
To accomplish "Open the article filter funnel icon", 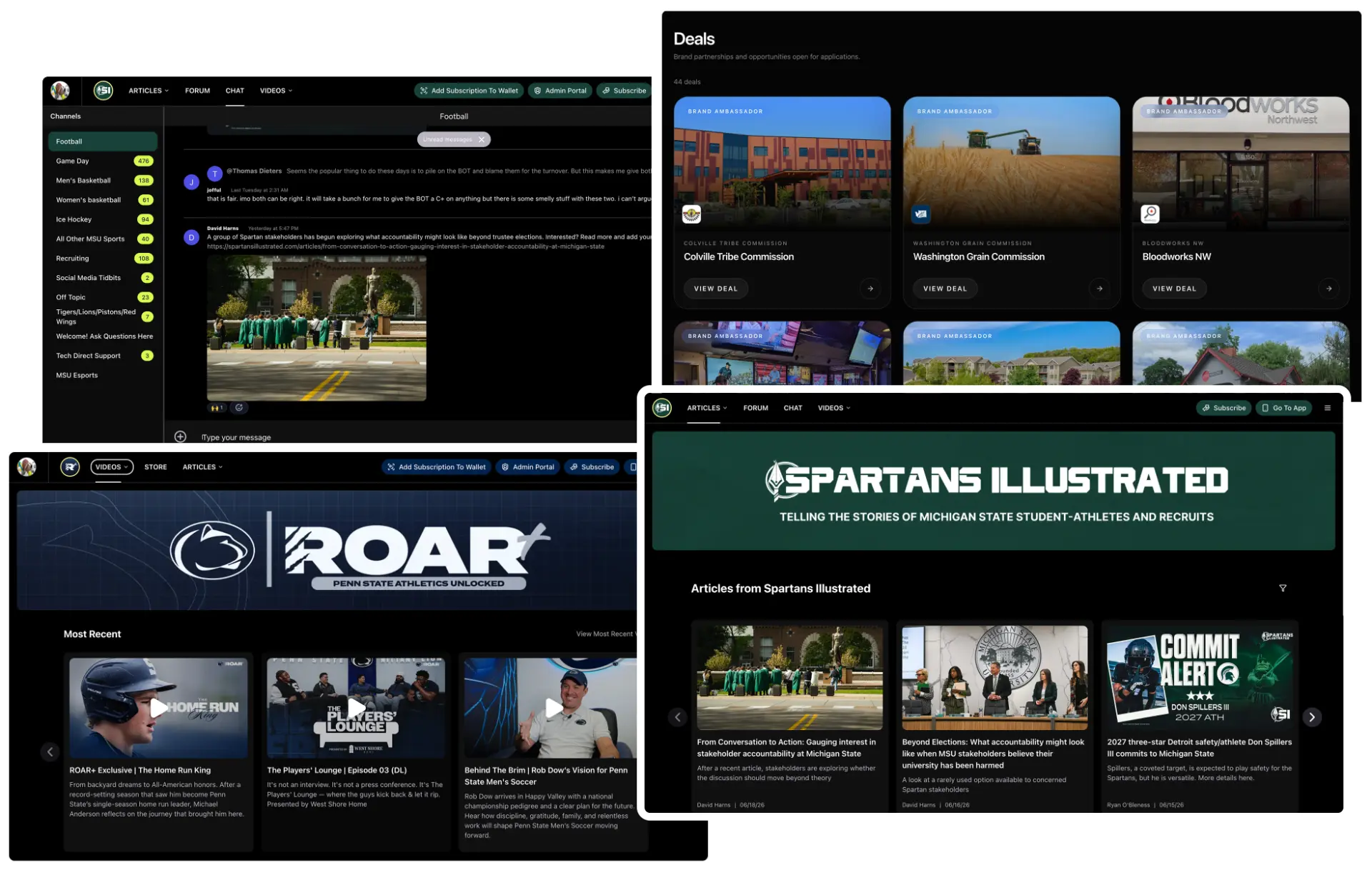I will (x=1283, y=588).
